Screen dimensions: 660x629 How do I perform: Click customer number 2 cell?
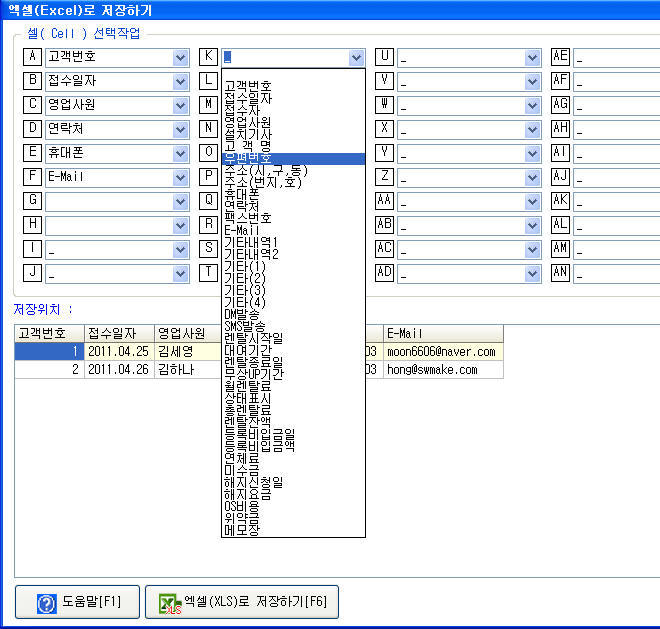pyautogui.click(x=50, y=370)
